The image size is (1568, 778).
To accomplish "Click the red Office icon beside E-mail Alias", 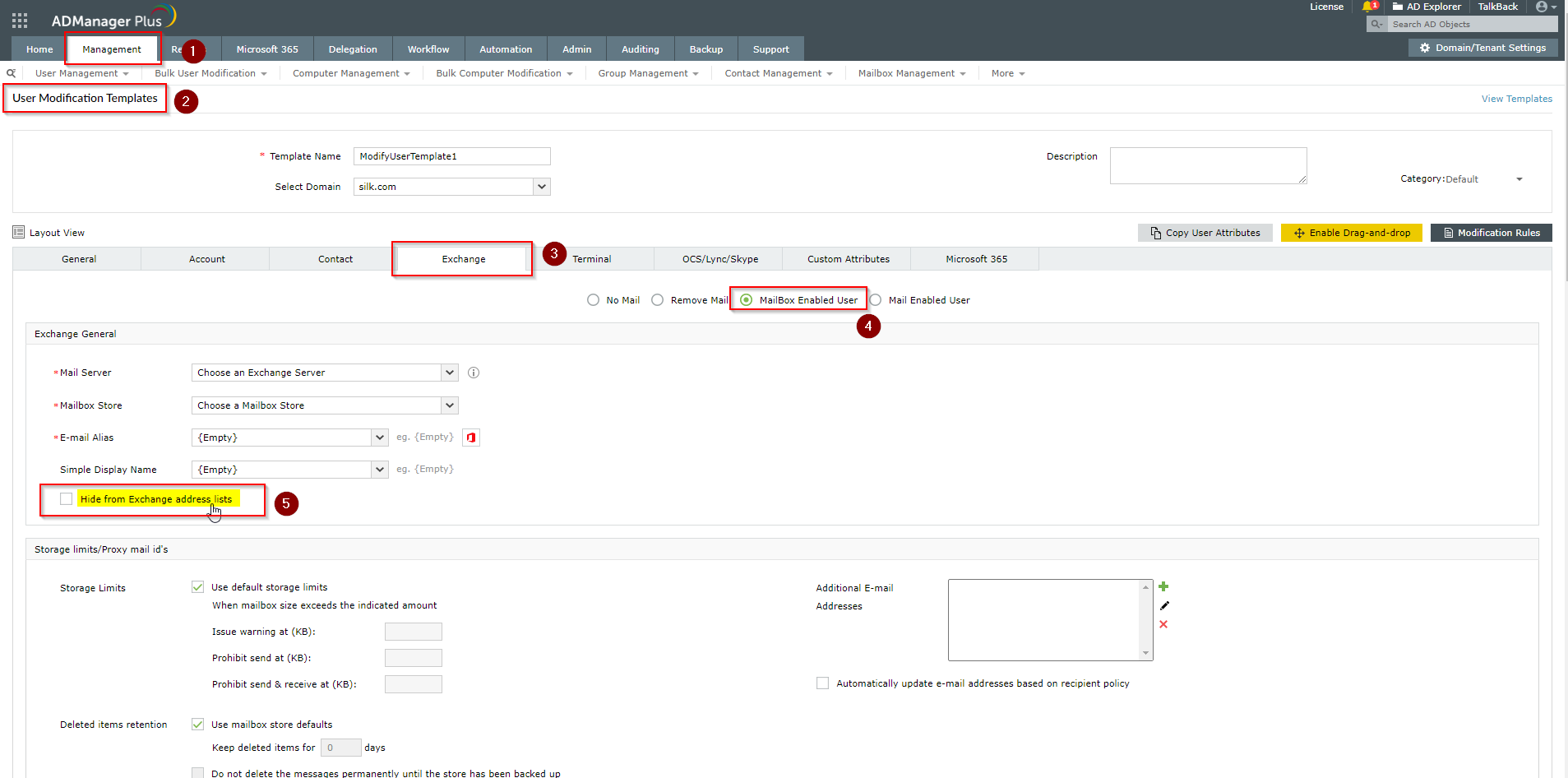I will pos(471,438).
